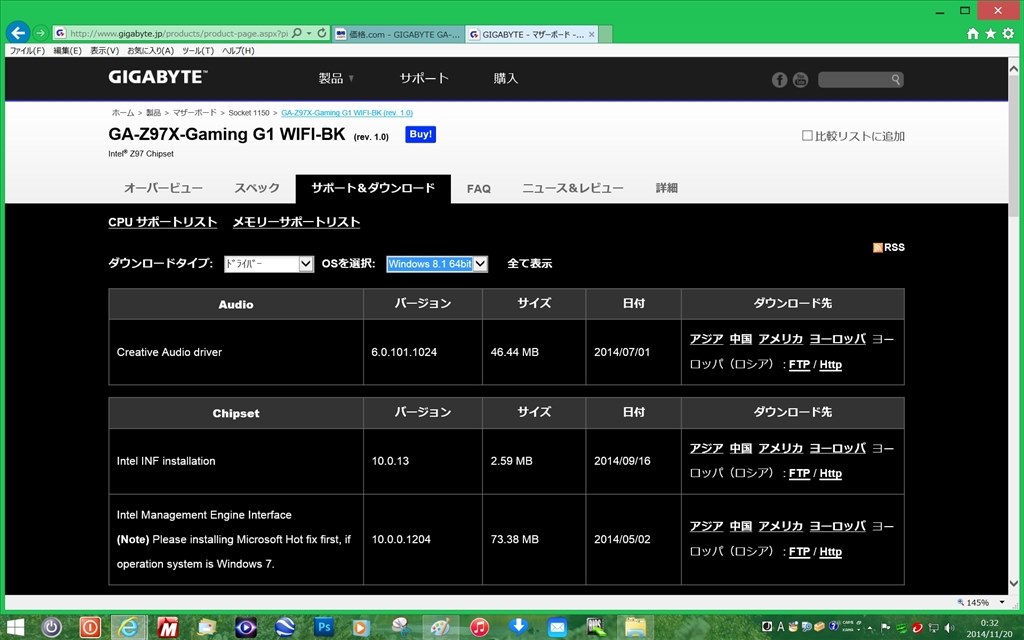The width and height of the screenshot is (1024, 640).
Task: Switch to the 詳細 tab
Action: (x=667, y=188)
